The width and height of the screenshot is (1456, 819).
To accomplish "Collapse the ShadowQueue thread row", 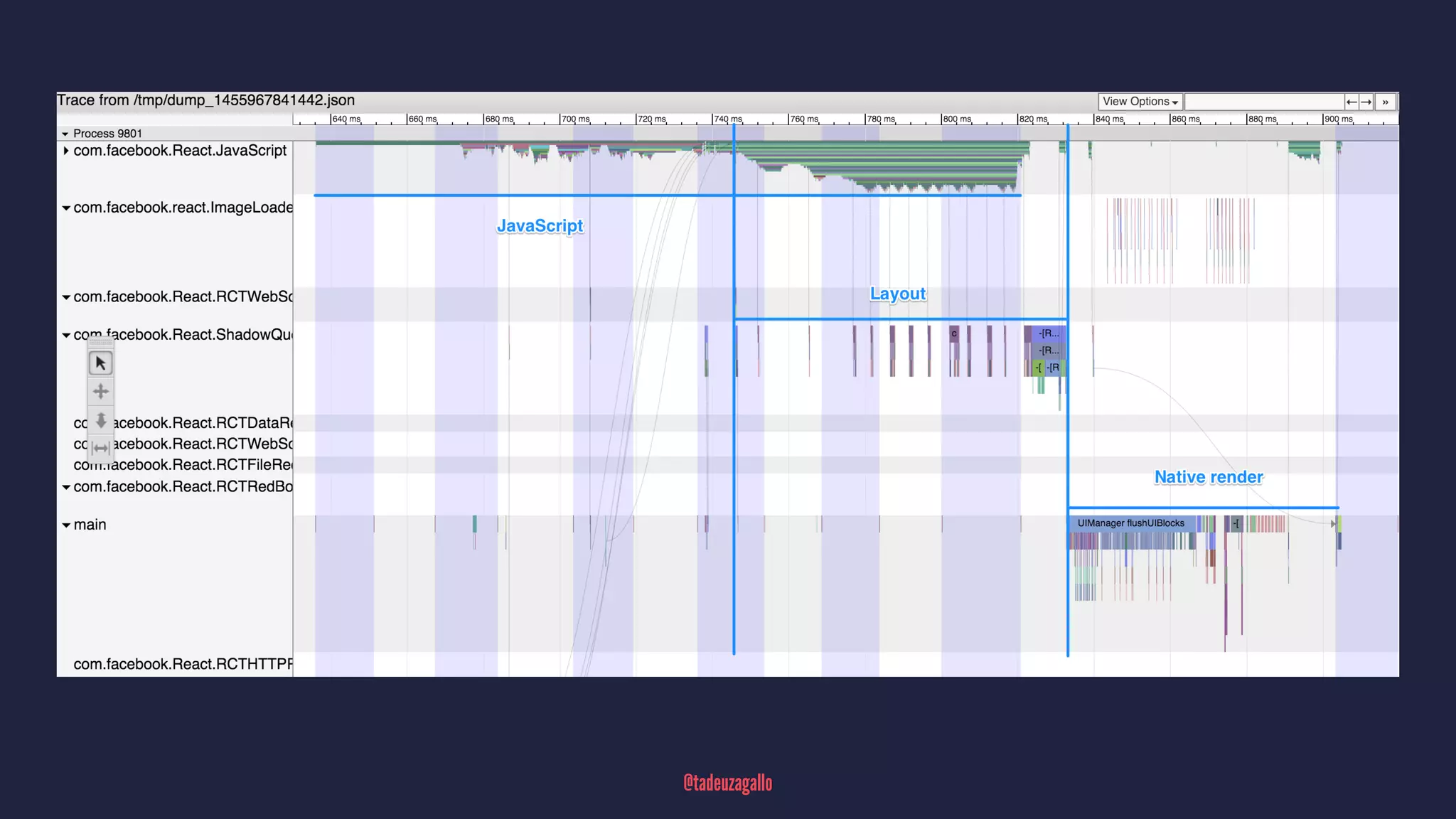I will point(65,335).
